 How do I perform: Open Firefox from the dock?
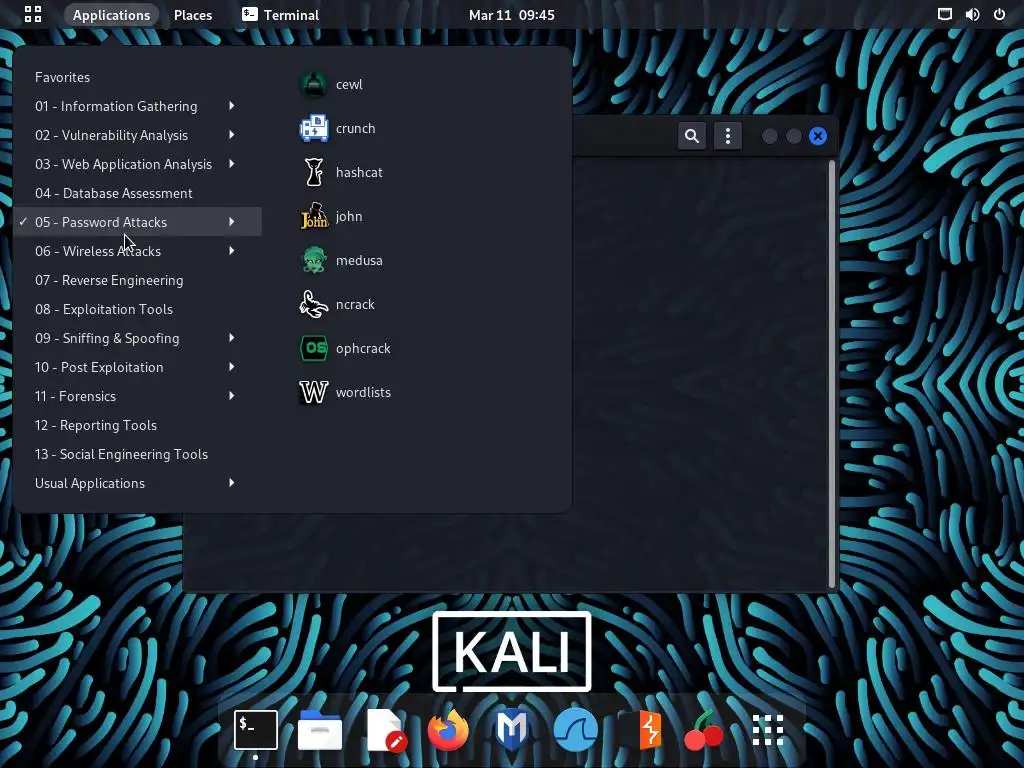tap(448, 729)
